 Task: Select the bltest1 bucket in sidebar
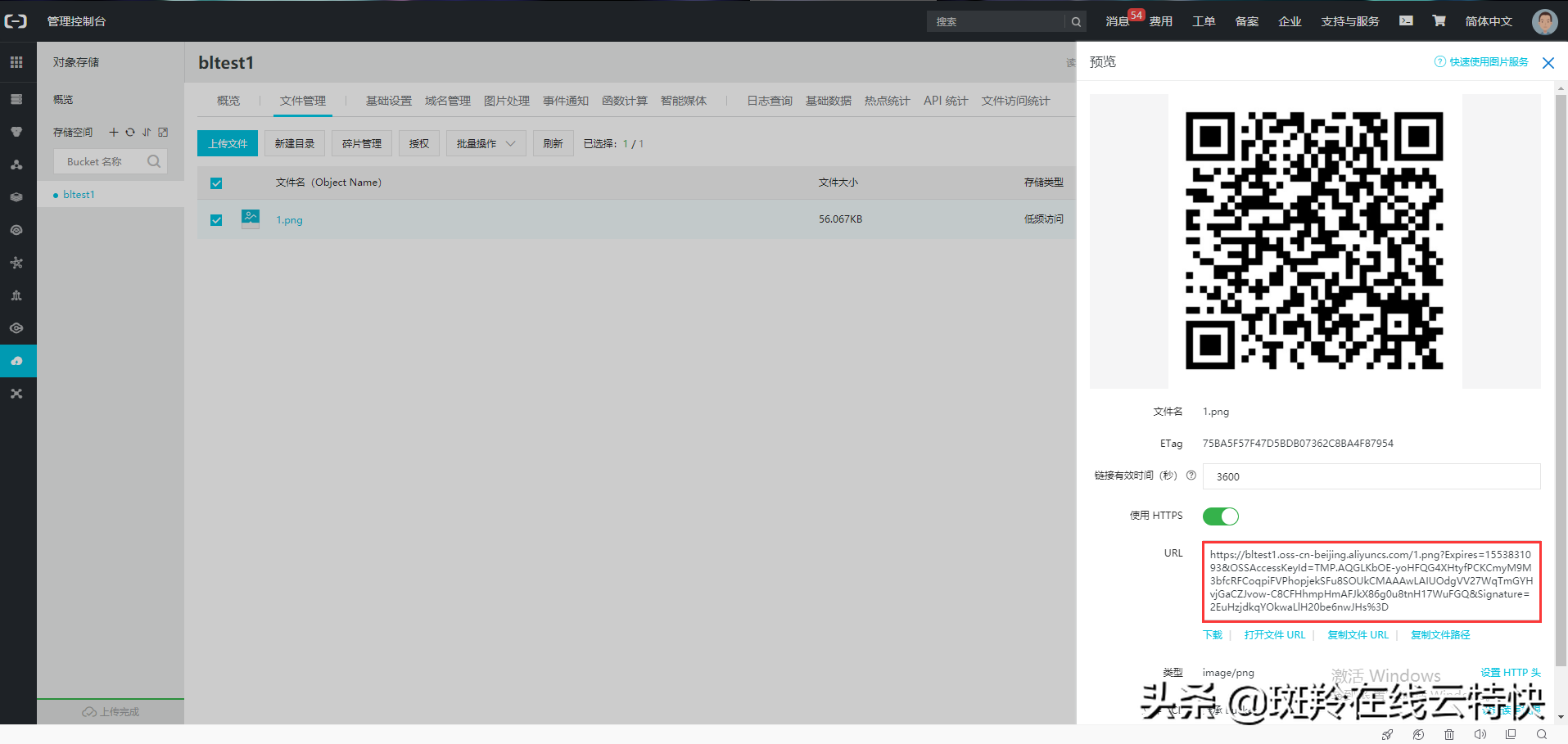tap(79, 195)
